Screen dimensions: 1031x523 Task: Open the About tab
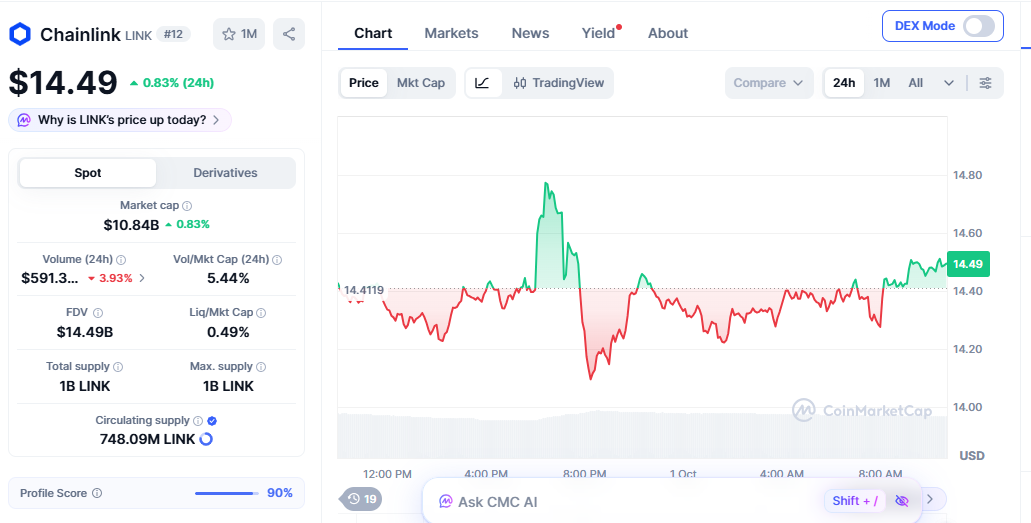coord(668,33)
